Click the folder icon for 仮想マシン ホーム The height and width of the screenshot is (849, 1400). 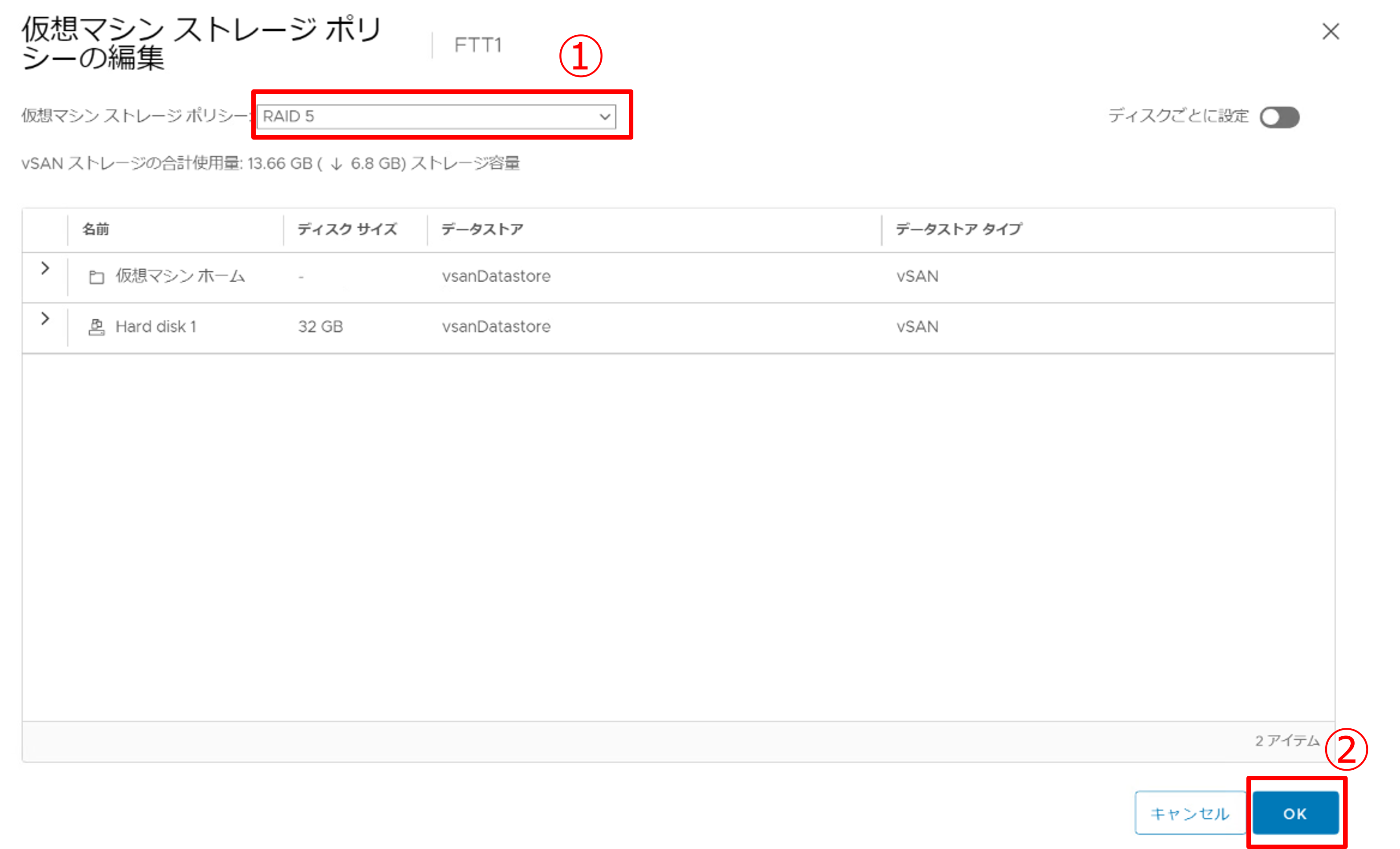pos(96,277)
